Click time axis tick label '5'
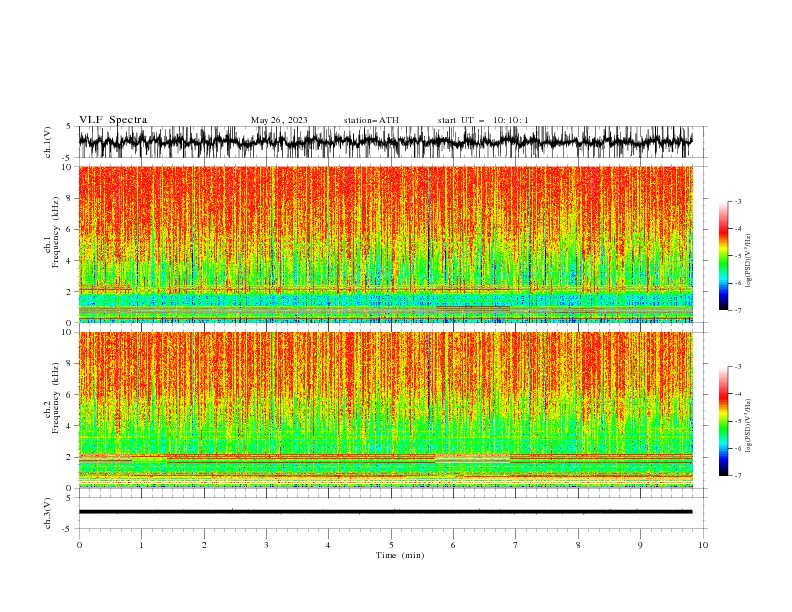 [x=391, y=545]
